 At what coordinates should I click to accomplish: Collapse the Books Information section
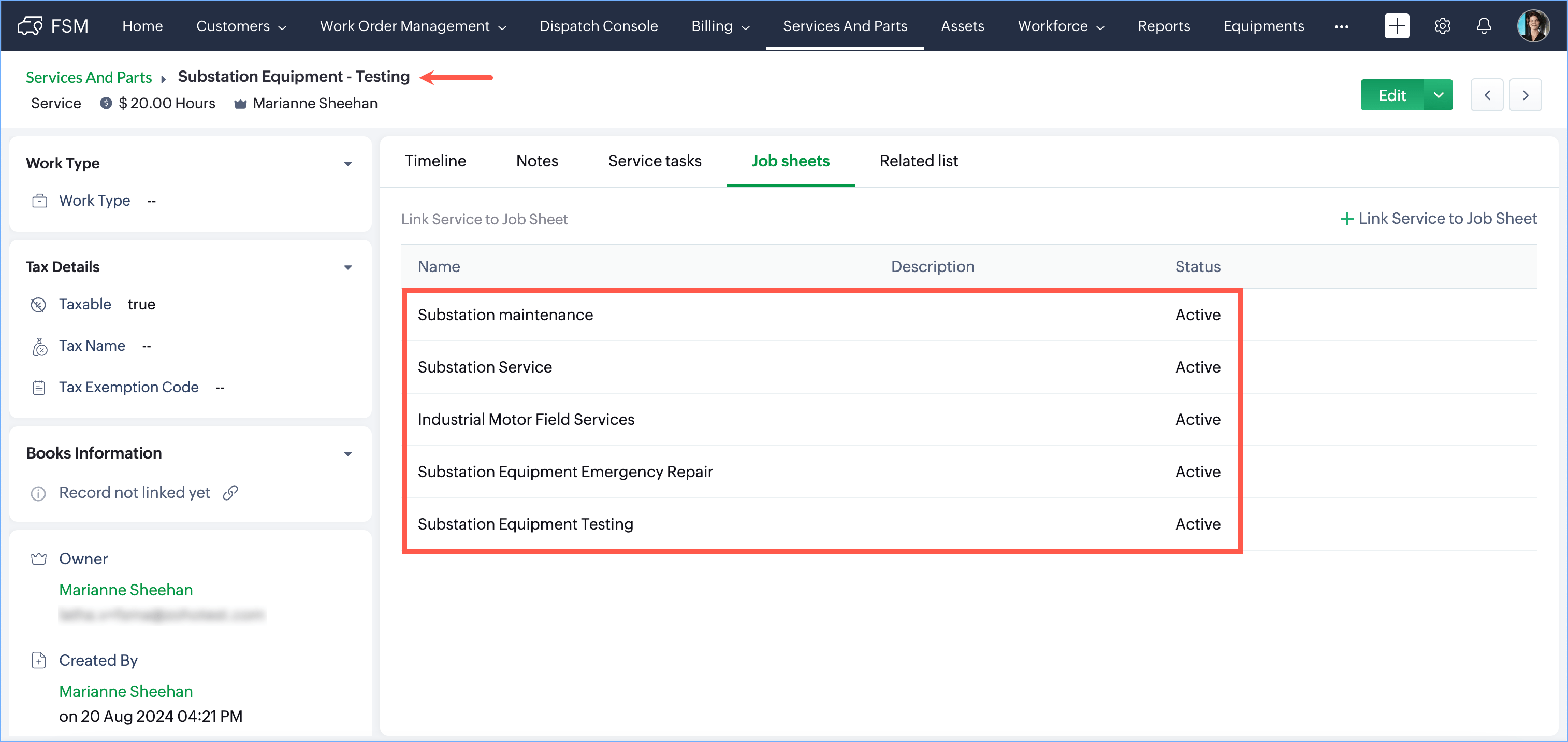click(x=347, y=453)
